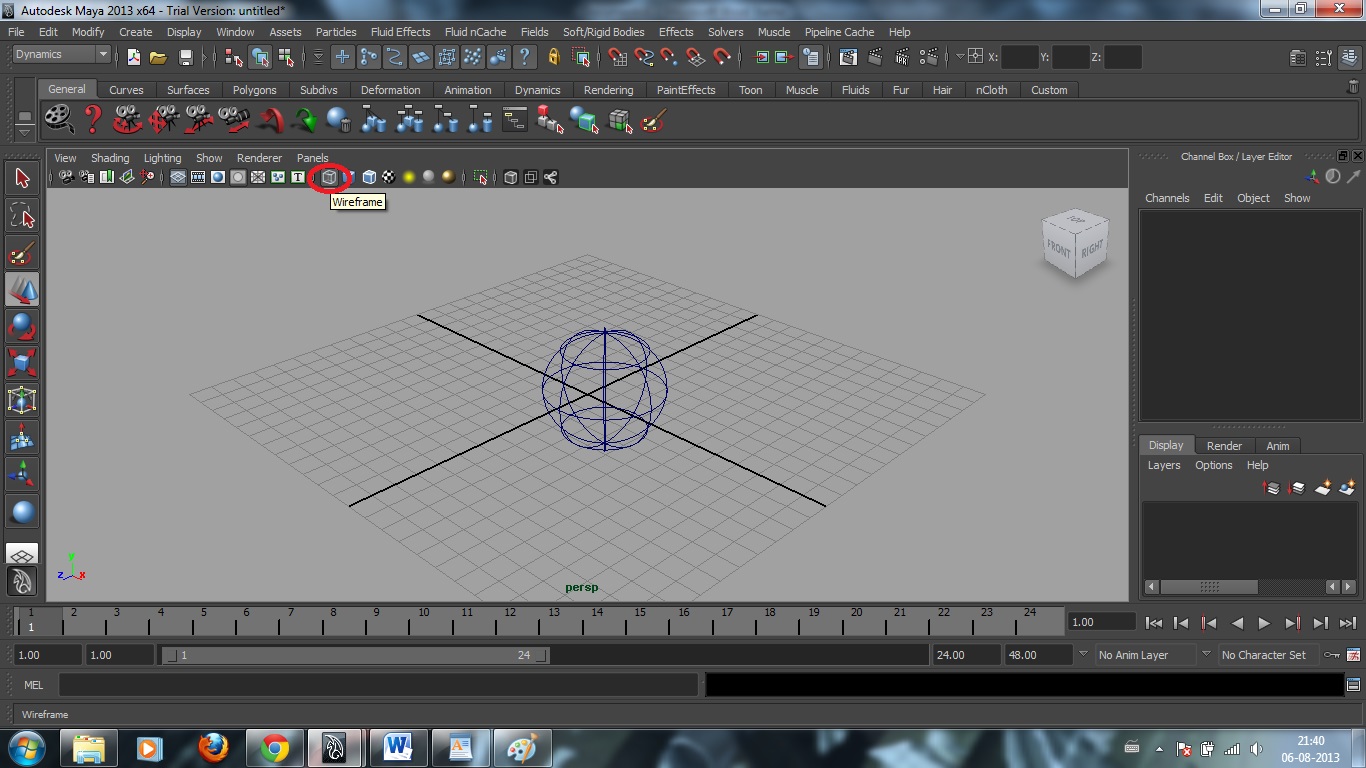The image size is (1366, 768).
Task: Enable snap to grids magnet toggle
Action: [618, 57]
